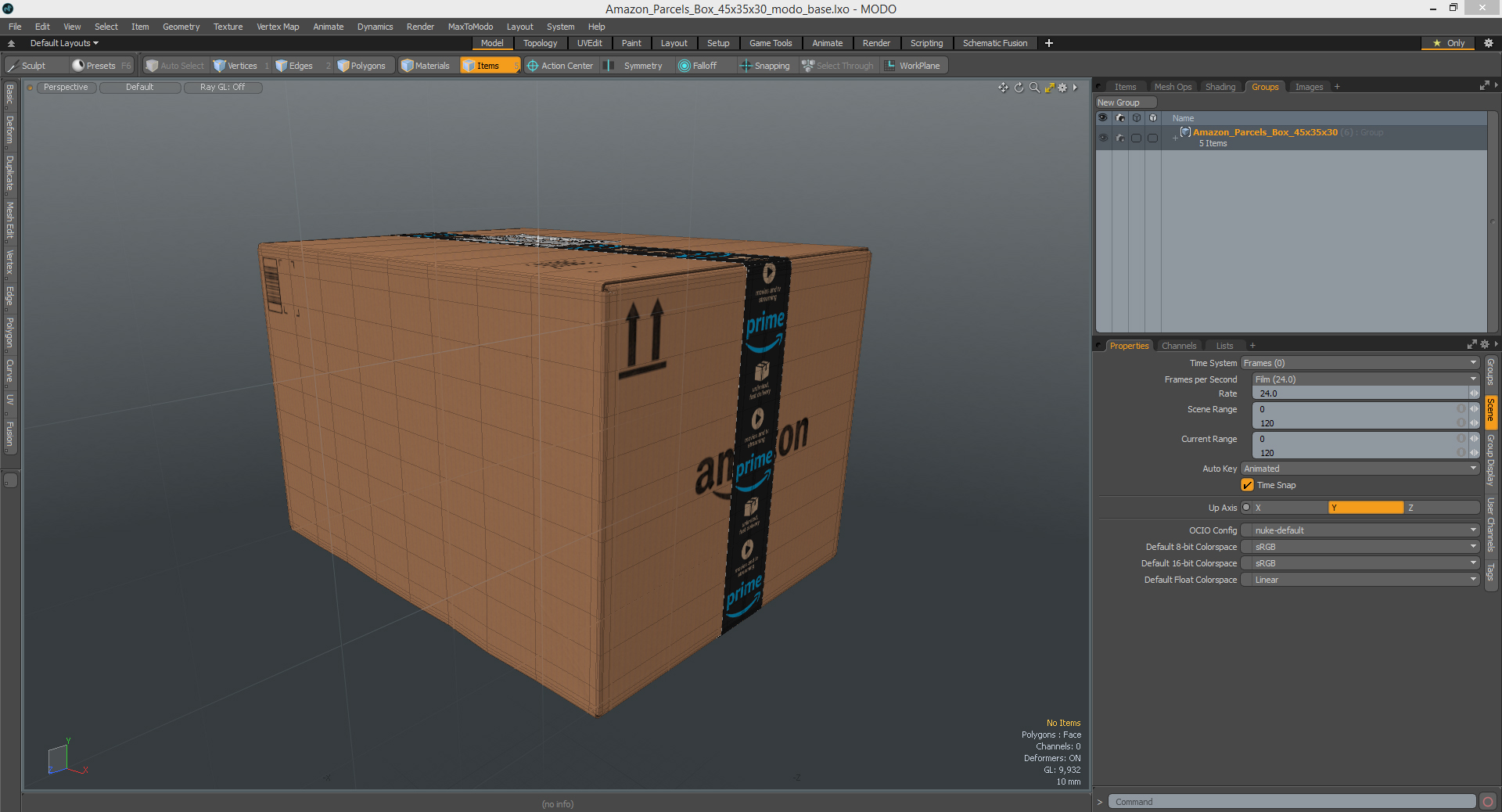Image resolution: width=1502 pixels, height=812 pixels.
Task: Switch to the Schematic Fusion layout tab
Action: 995,43
